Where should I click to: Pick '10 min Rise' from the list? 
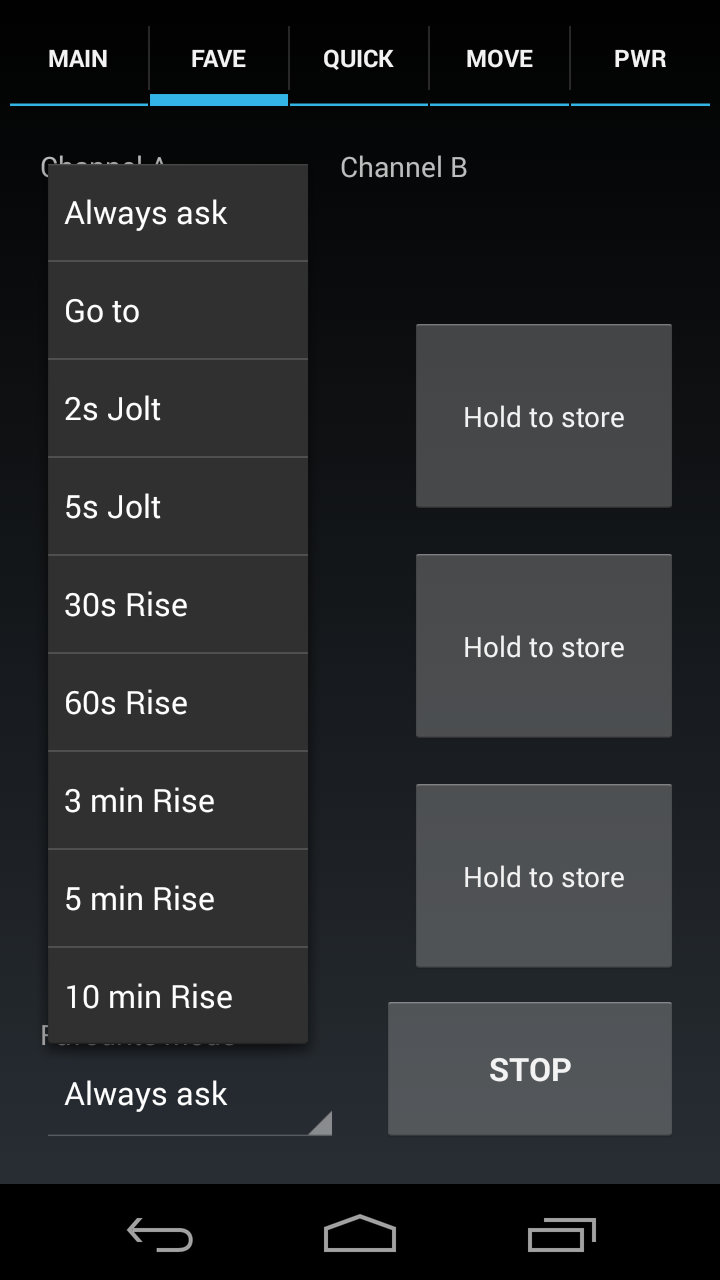point(178,996)
